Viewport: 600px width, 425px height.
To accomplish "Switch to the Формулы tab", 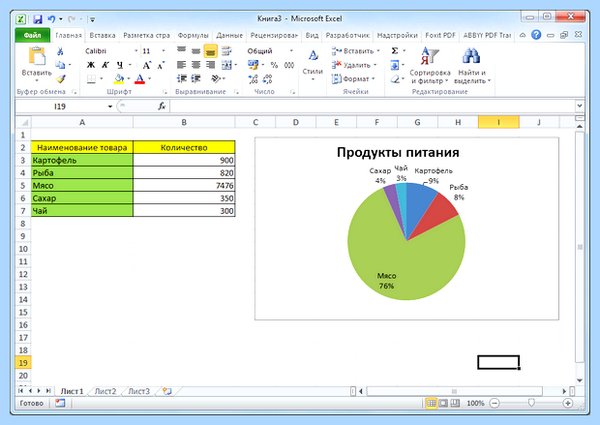I will (193, 35).
